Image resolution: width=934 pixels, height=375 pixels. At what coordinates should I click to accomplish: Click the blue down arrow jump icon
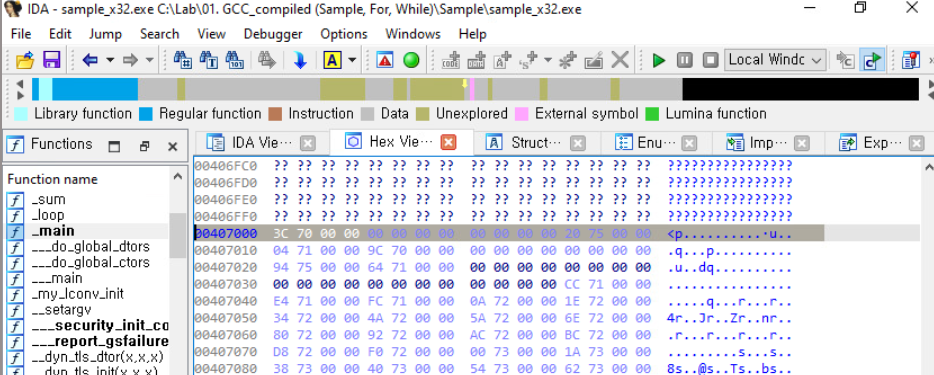pos(300,60)
